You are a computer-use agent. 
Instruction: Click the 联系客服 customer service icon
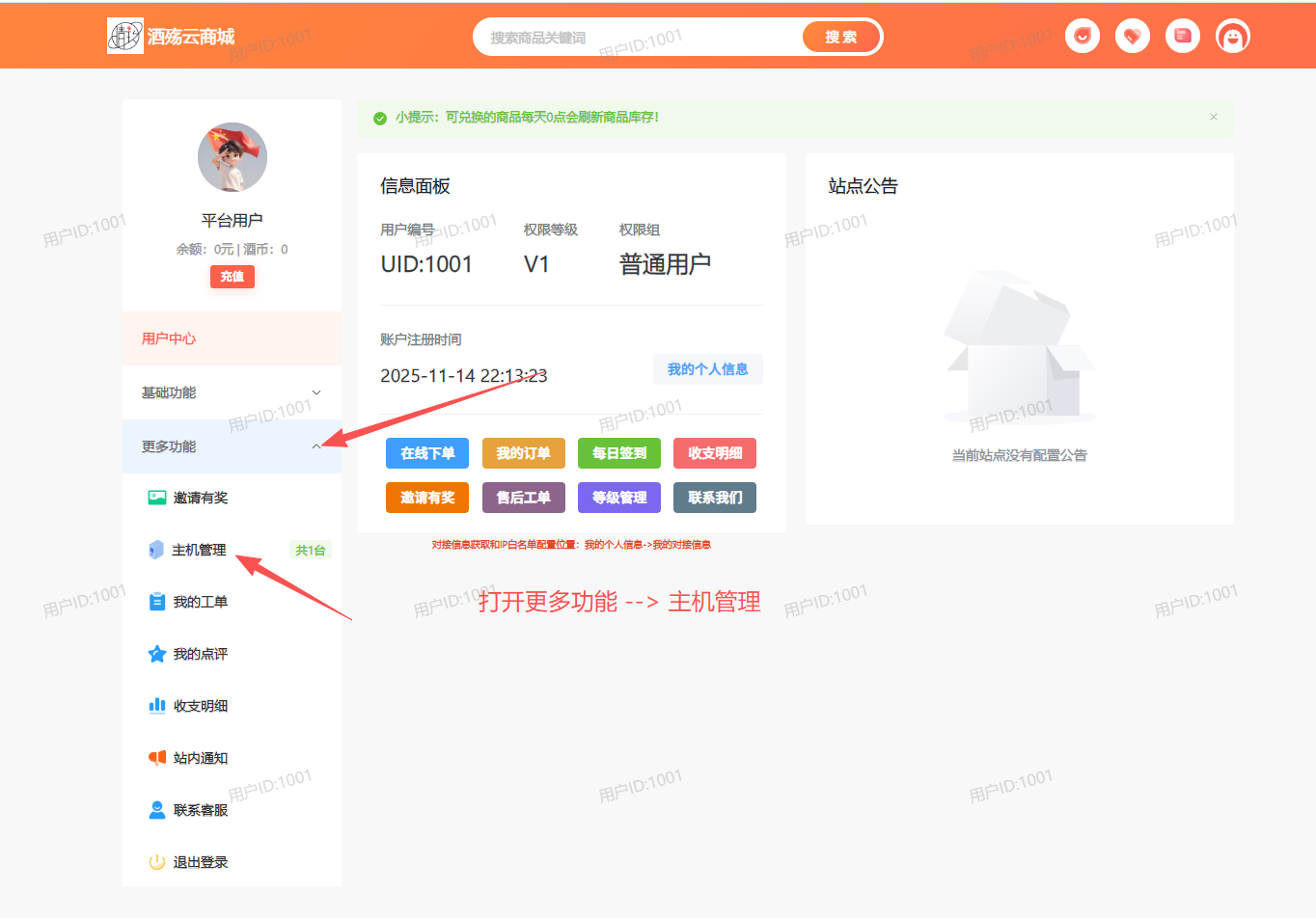point(157,809)
